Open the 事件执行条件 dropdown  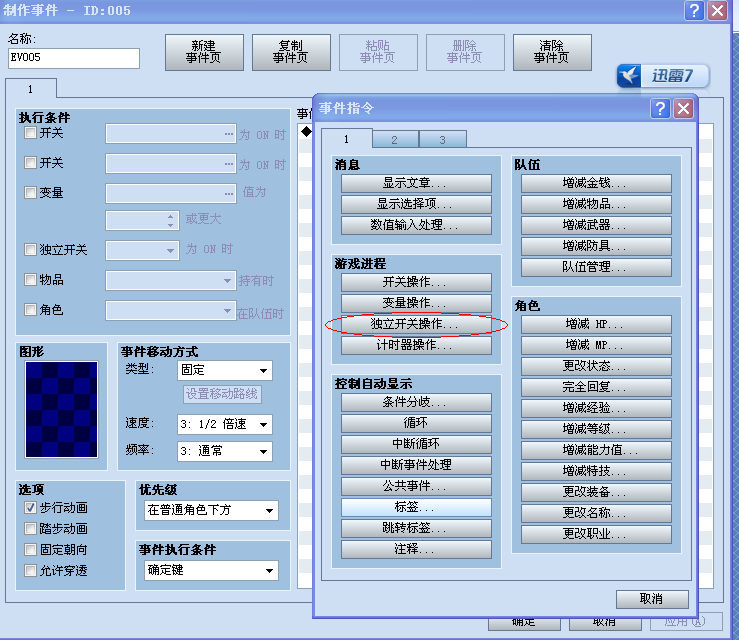211,570
